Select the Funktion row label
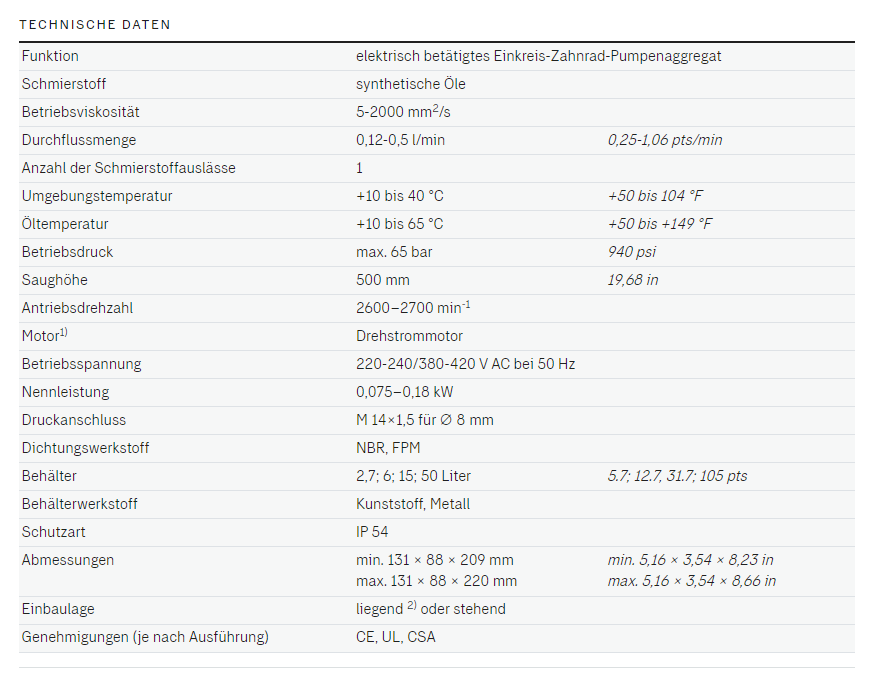Viewport: 873px width, 677px height. [50, 56]
